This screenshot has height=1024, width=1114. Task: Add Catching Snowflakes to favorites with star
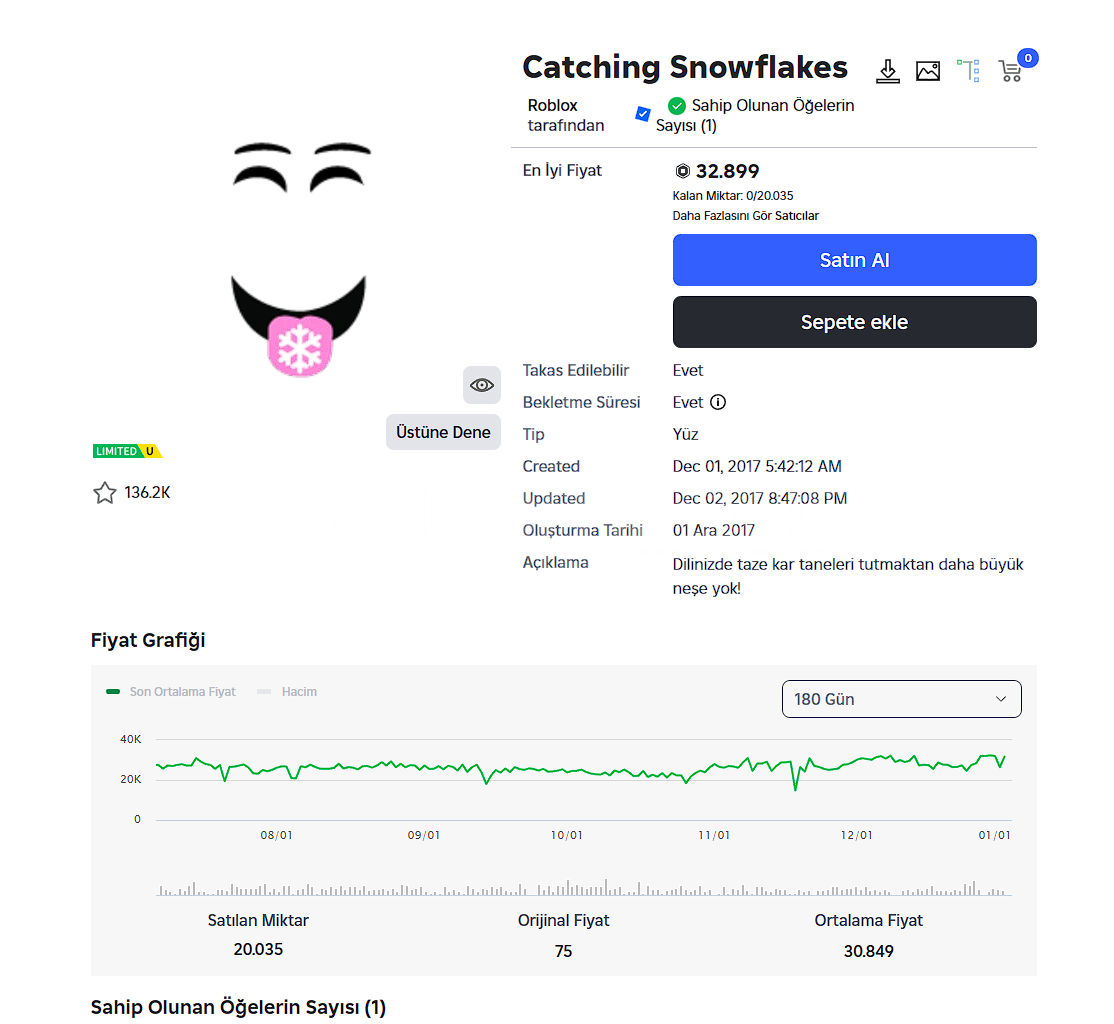coord(105,492)
